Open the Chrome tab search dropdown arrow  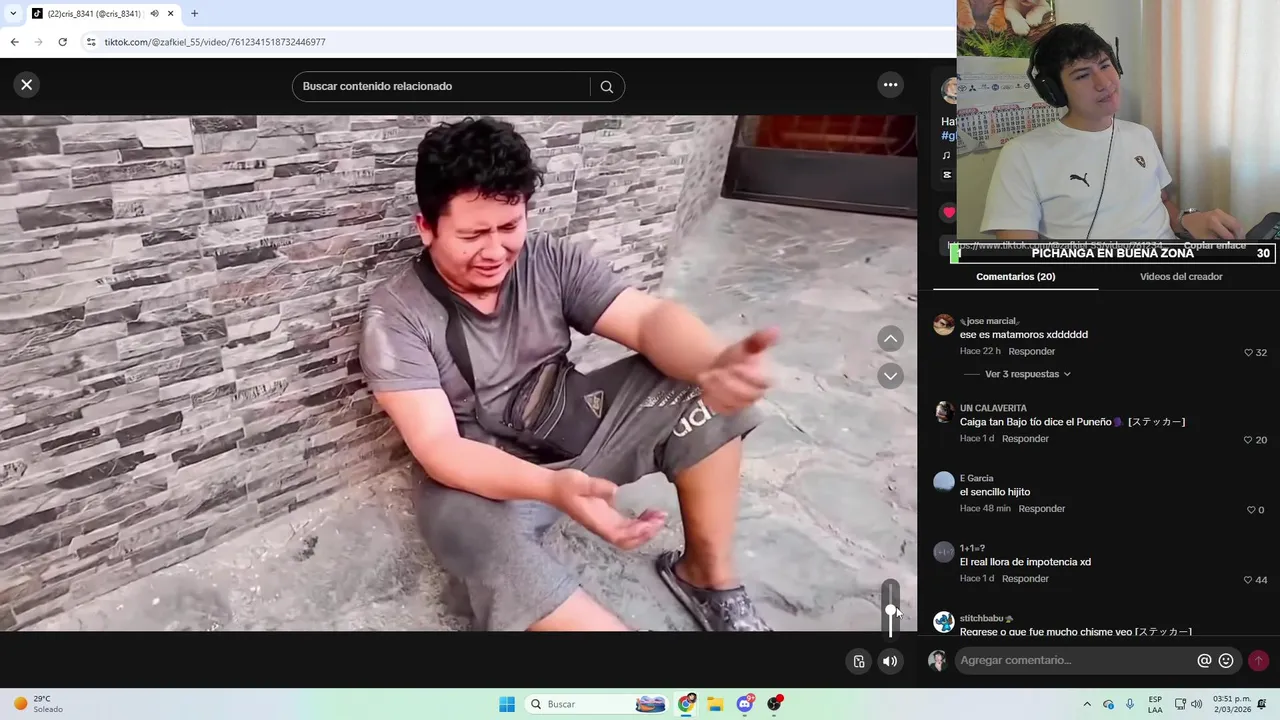[13, 14]
